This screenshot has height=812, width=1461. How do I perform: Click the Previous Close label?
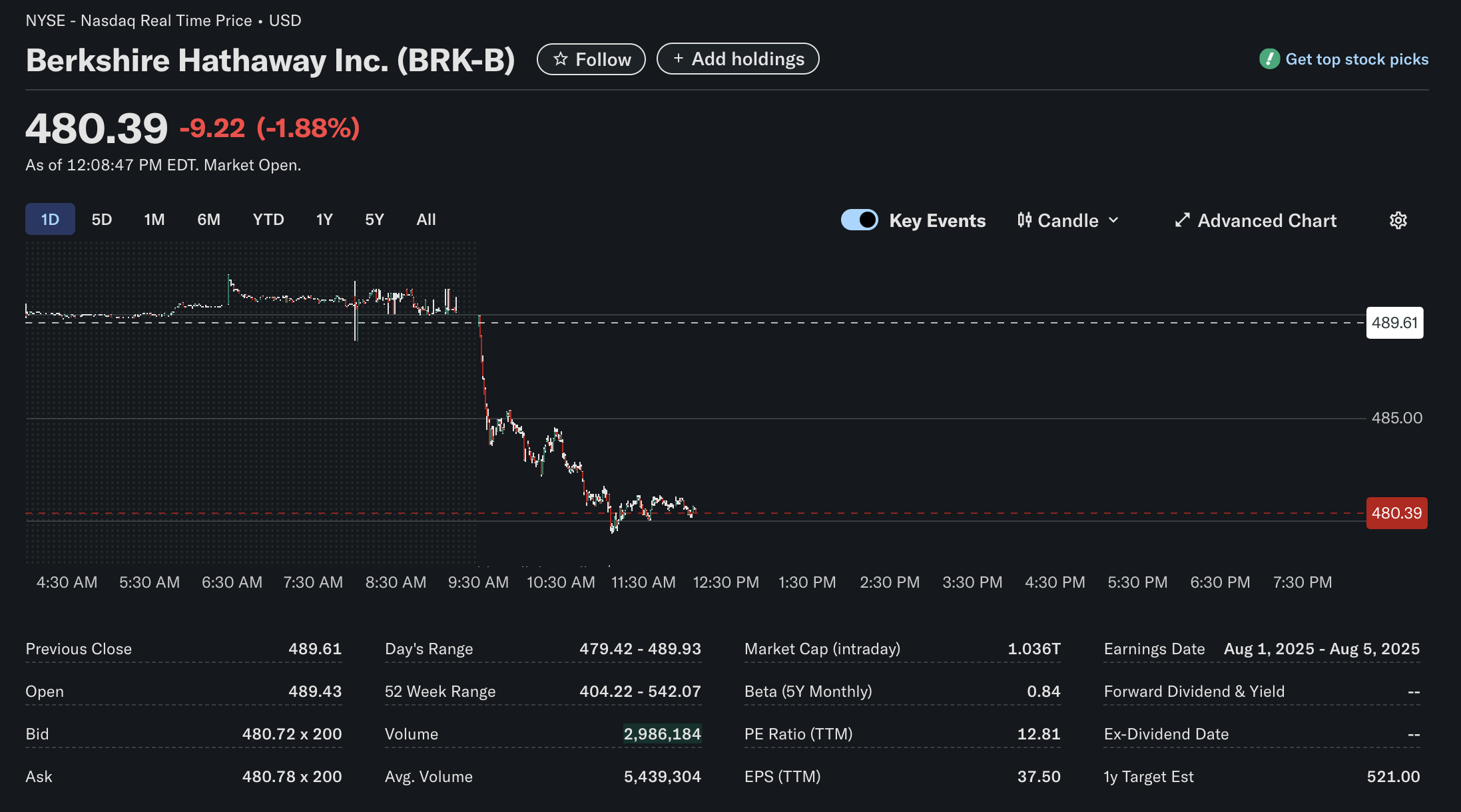pos(79,649)
